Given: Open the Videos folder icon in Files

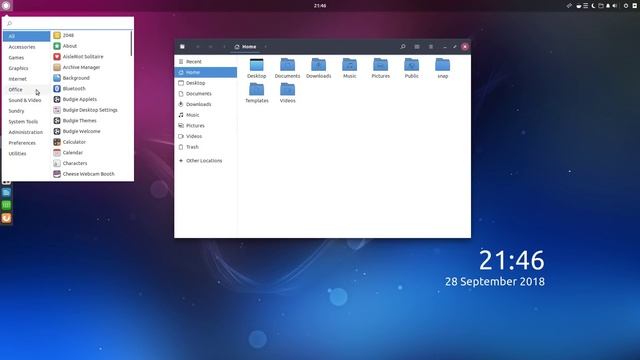Looking at the screenshot, I should point(287,93).
